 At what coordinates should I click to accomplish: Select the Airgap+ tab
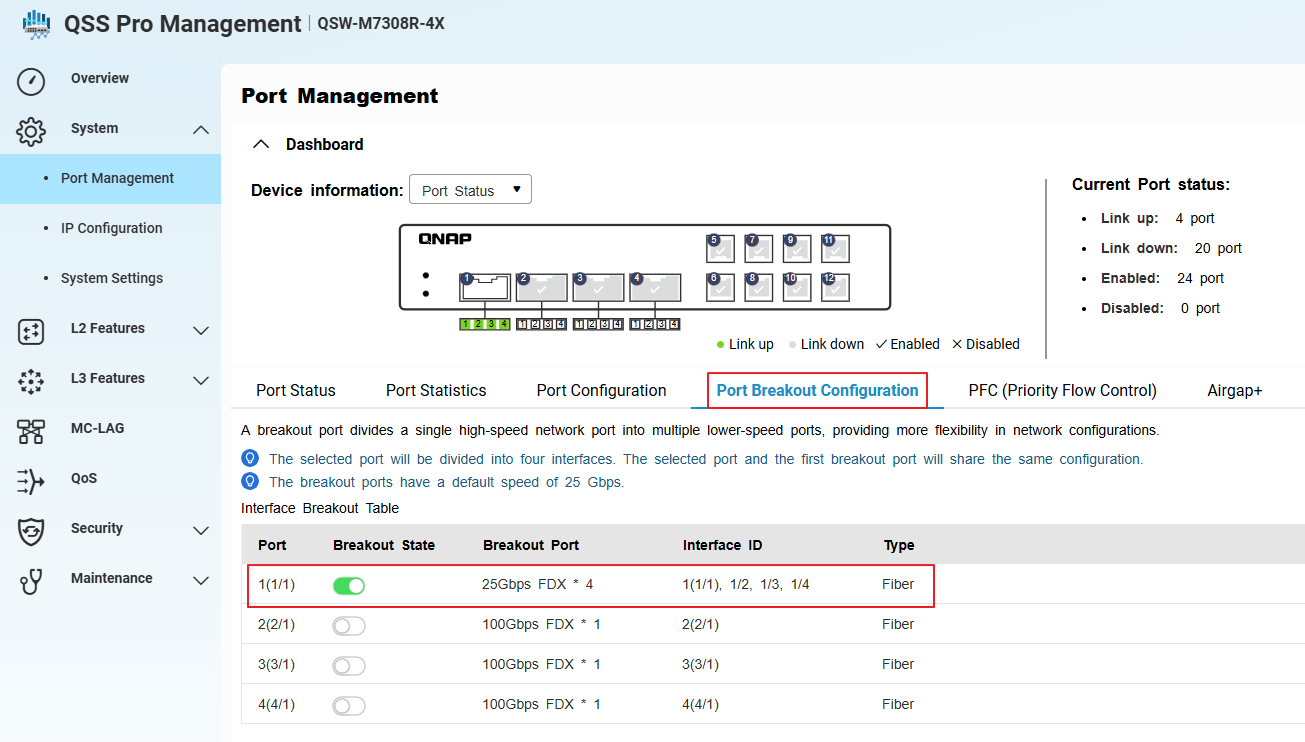point(1234,390)
